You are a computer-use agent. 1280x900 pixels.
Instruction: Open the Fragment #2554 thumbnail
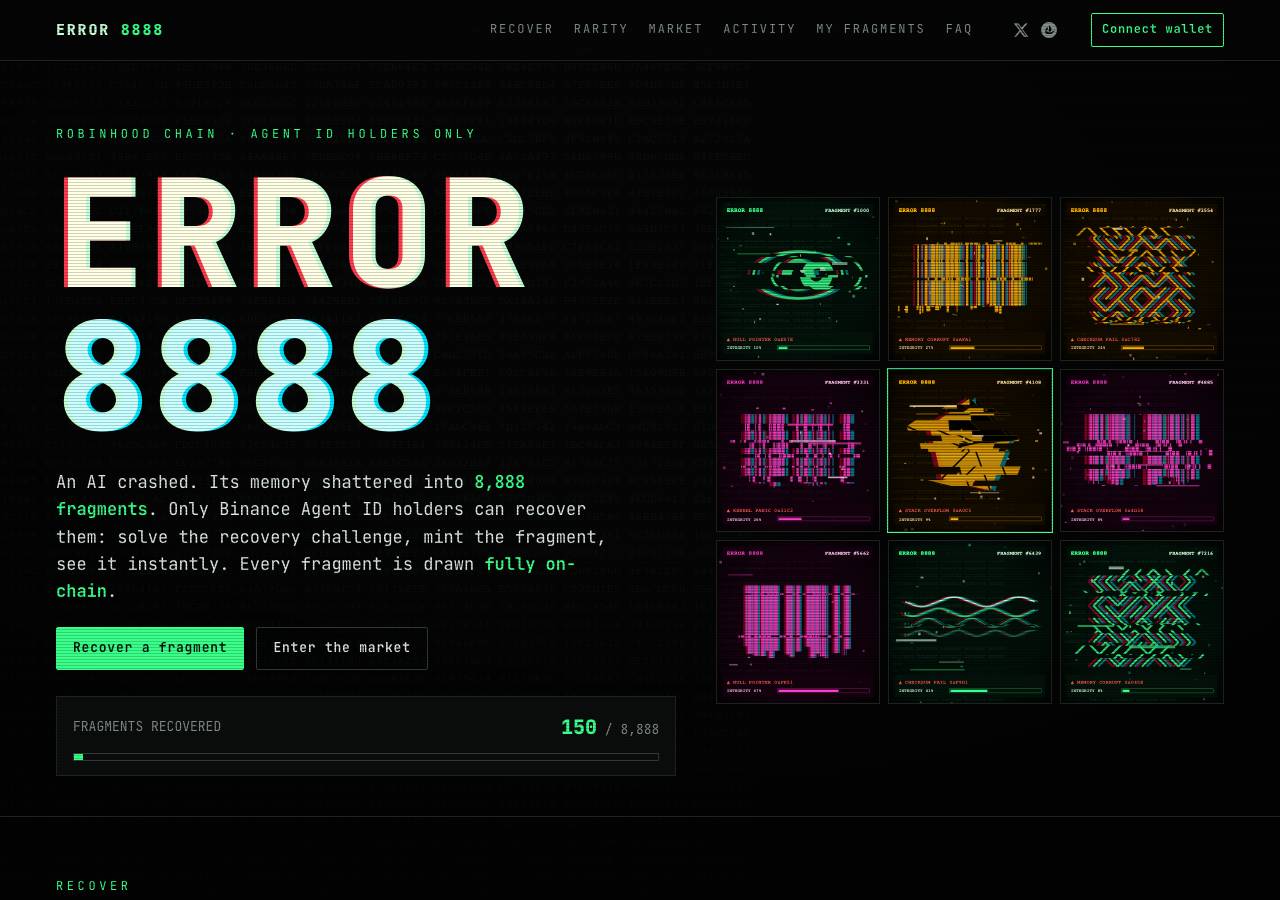[x=1142, y=279]
